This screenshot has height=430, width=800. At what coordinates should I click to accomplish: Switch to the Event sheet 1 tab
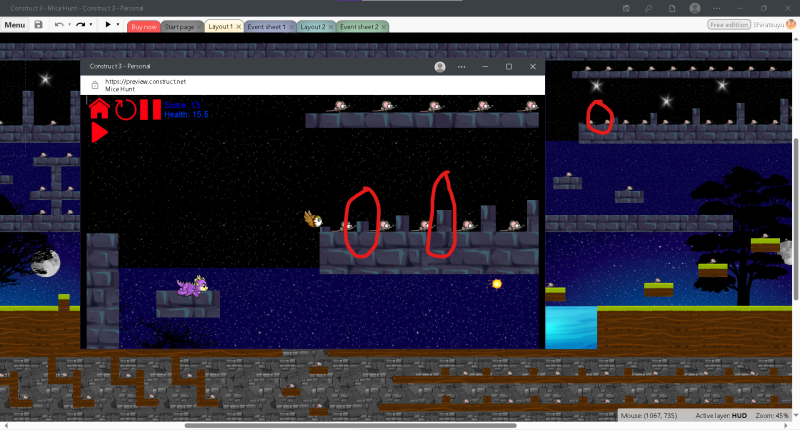266,27
